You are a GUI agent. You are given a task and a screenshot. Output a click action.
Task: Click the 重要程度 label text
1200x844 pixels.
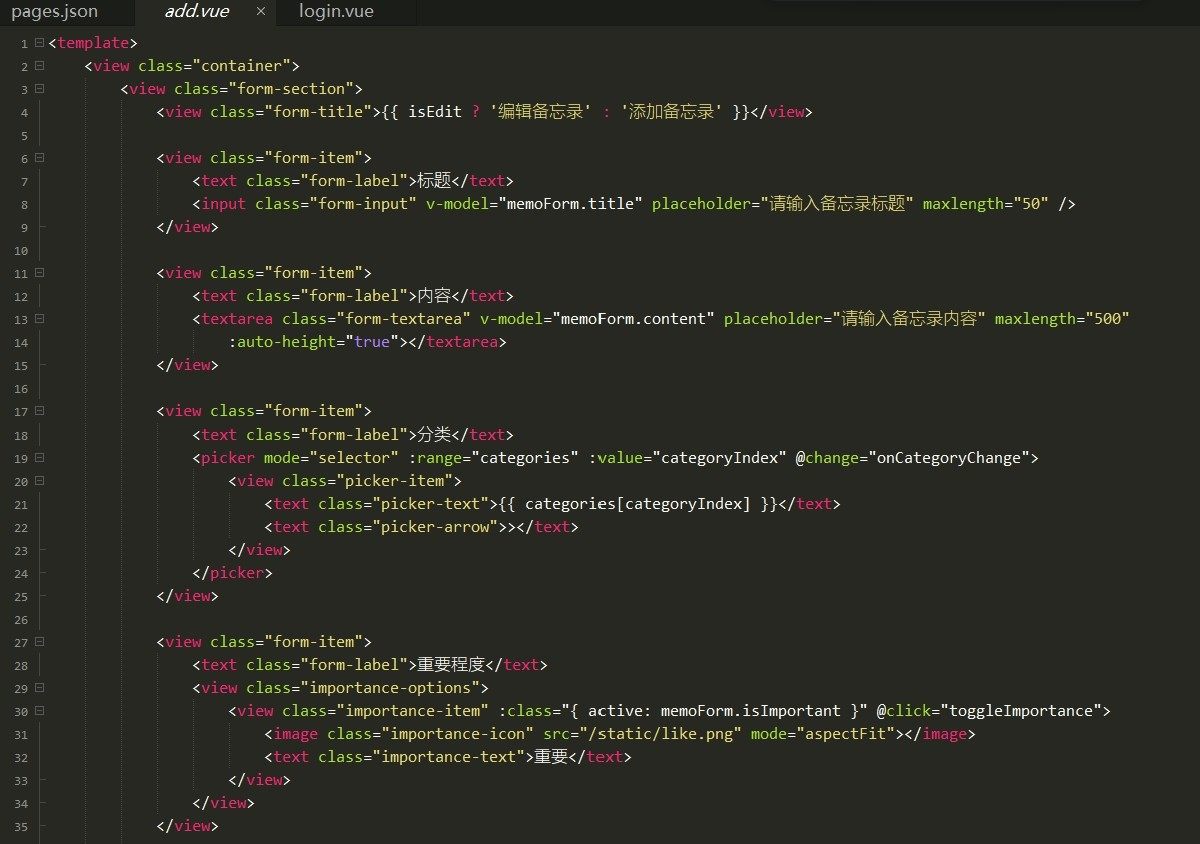point(451,665)
